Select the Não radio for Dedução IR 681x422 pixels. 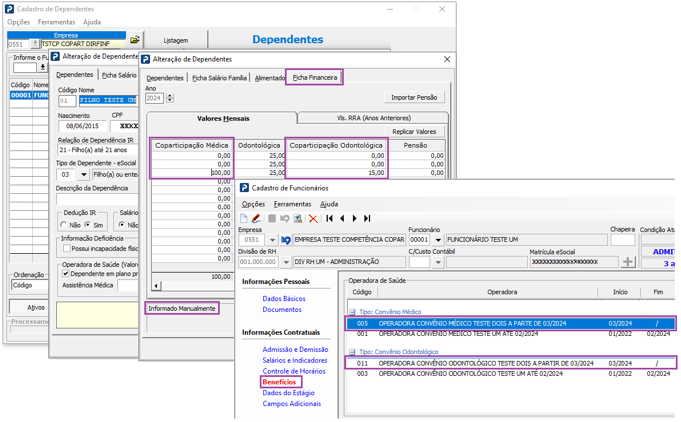click(63, 224)
